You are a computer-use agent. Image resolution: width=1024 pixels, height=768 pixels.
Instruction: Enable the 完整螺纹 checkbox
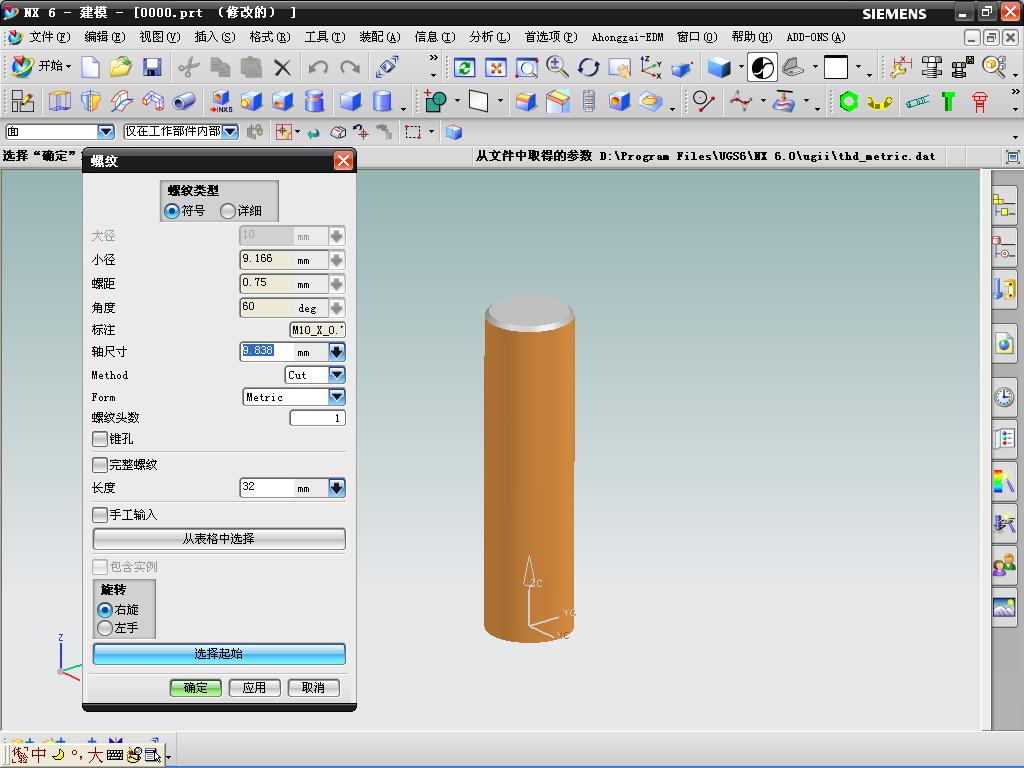(x=100, y=465)
